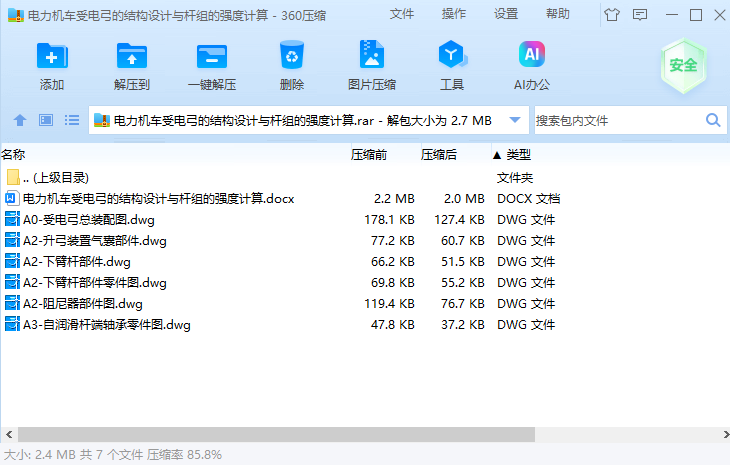The image size is (730, 465).
Task: Open the feedback message icon in title bar
Action: (640, 15)
